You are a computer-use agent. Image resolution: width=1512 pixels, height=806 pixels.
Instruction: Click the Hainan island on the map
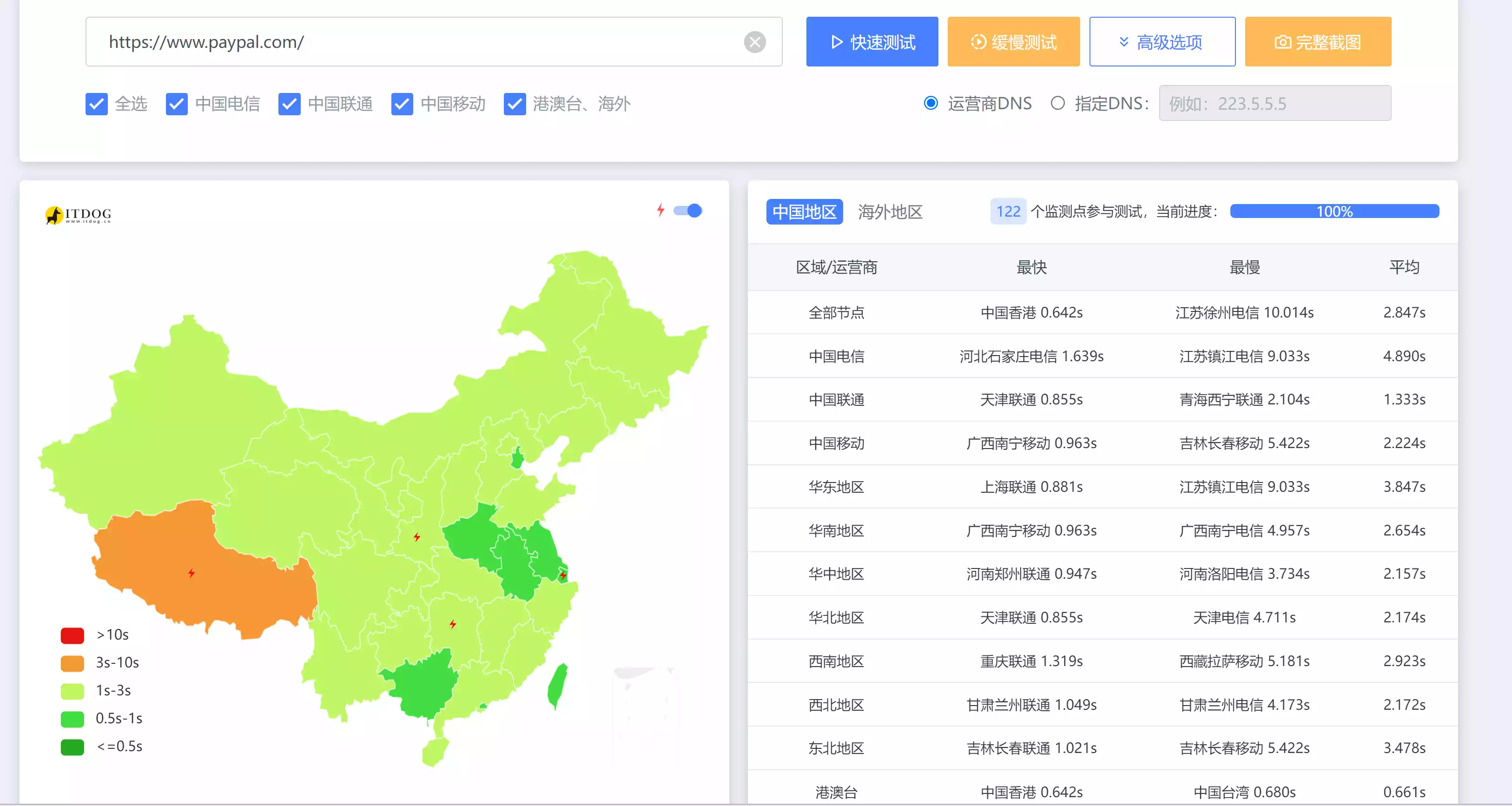point(435,752)
